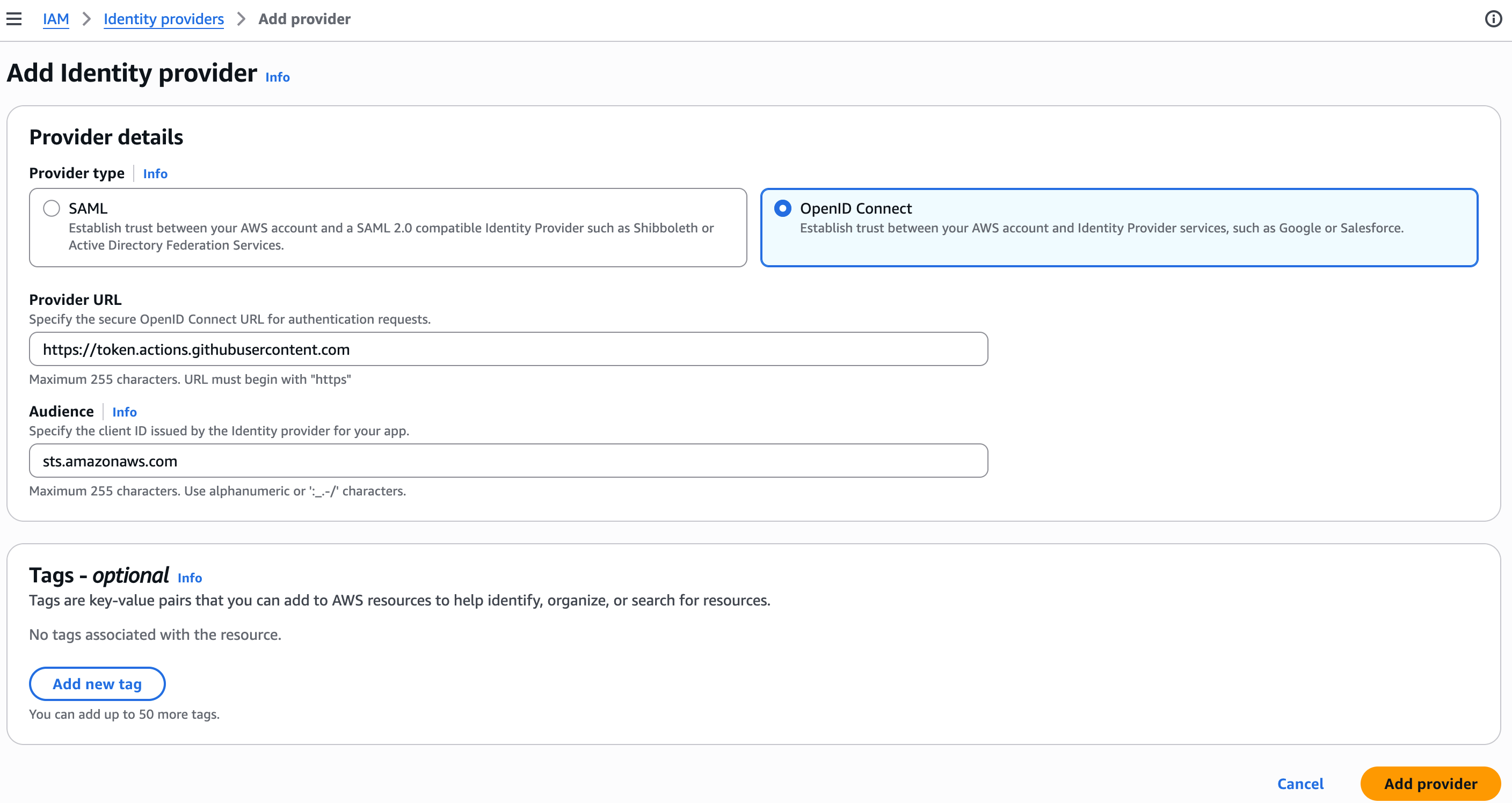Select the SAML option card

click(387, 228)
